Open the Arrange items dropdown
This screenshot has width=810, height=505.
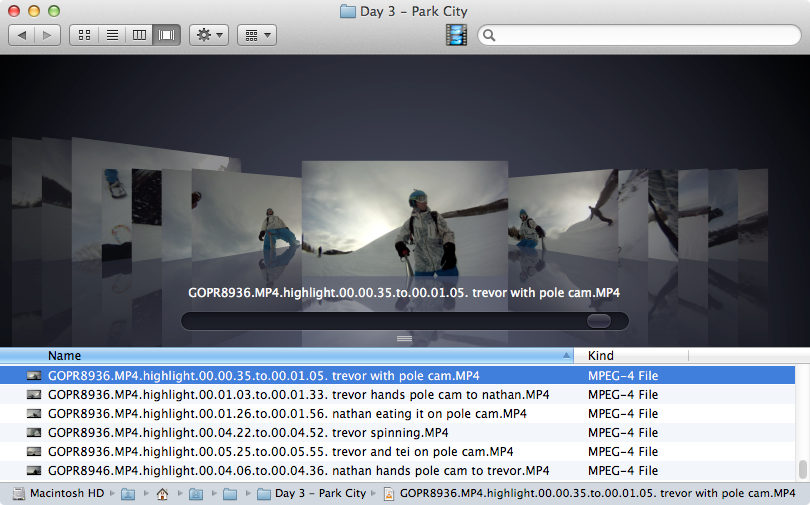pos(256,35)
